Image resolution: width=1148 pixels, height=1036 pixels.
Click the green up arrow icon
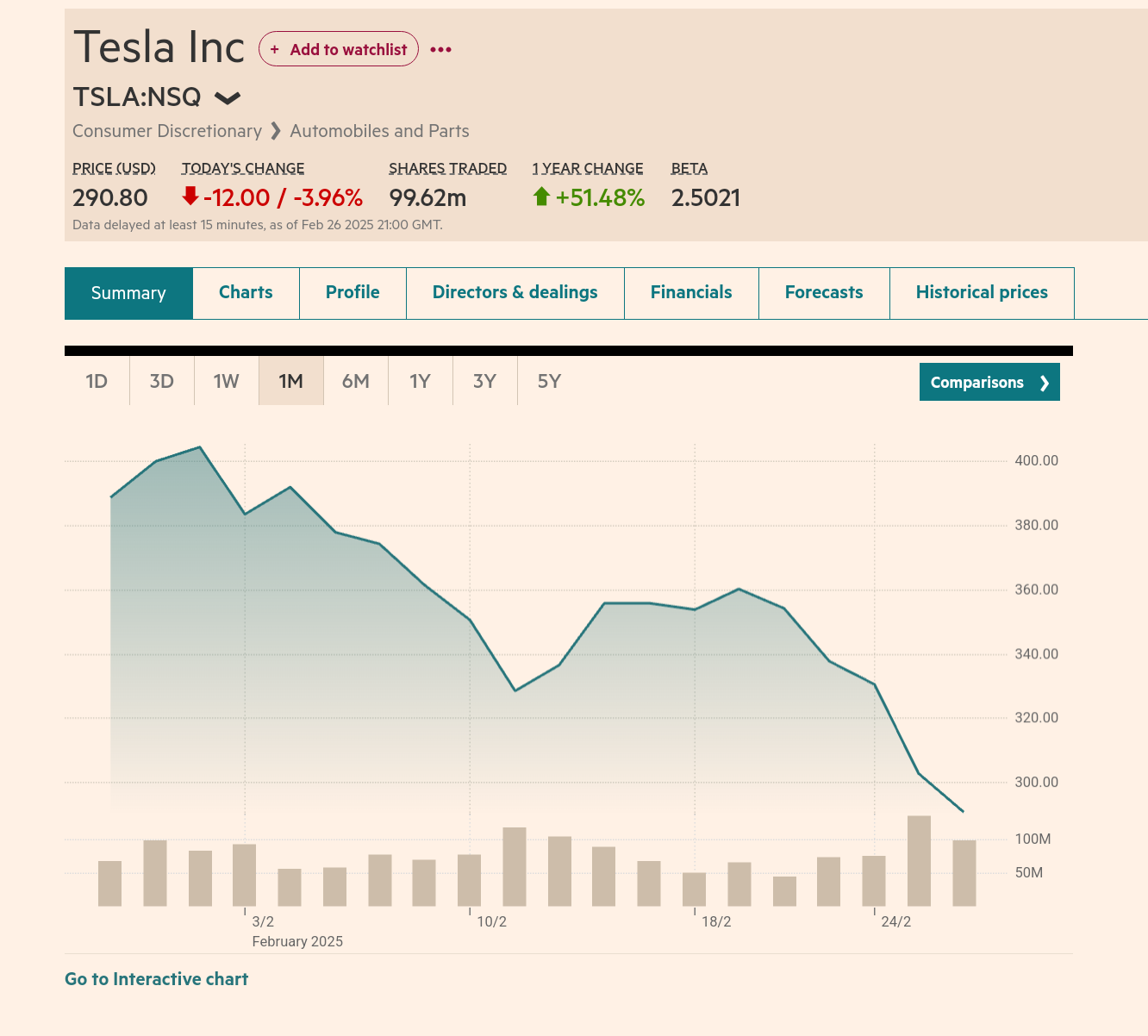click(x=541, y=197)
